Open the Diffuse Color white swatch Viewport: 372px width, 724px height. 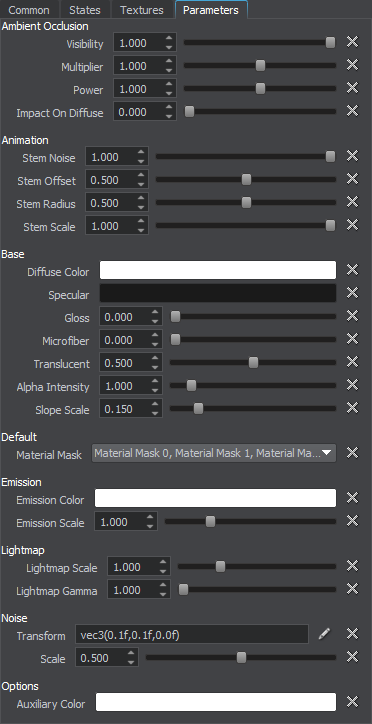coord(218,270)
